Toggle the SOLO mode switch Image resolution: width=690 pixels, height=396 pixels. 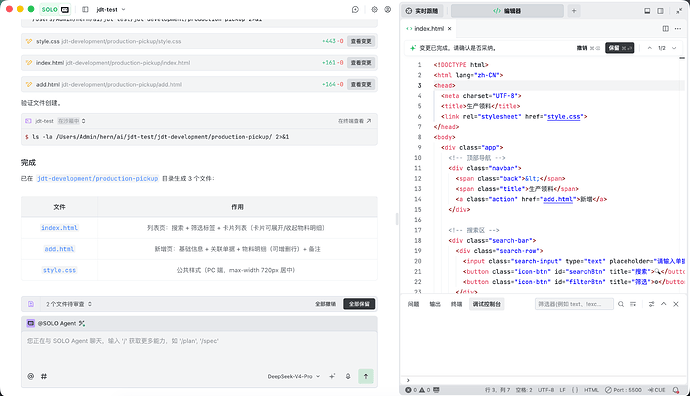tap(55, 9)
